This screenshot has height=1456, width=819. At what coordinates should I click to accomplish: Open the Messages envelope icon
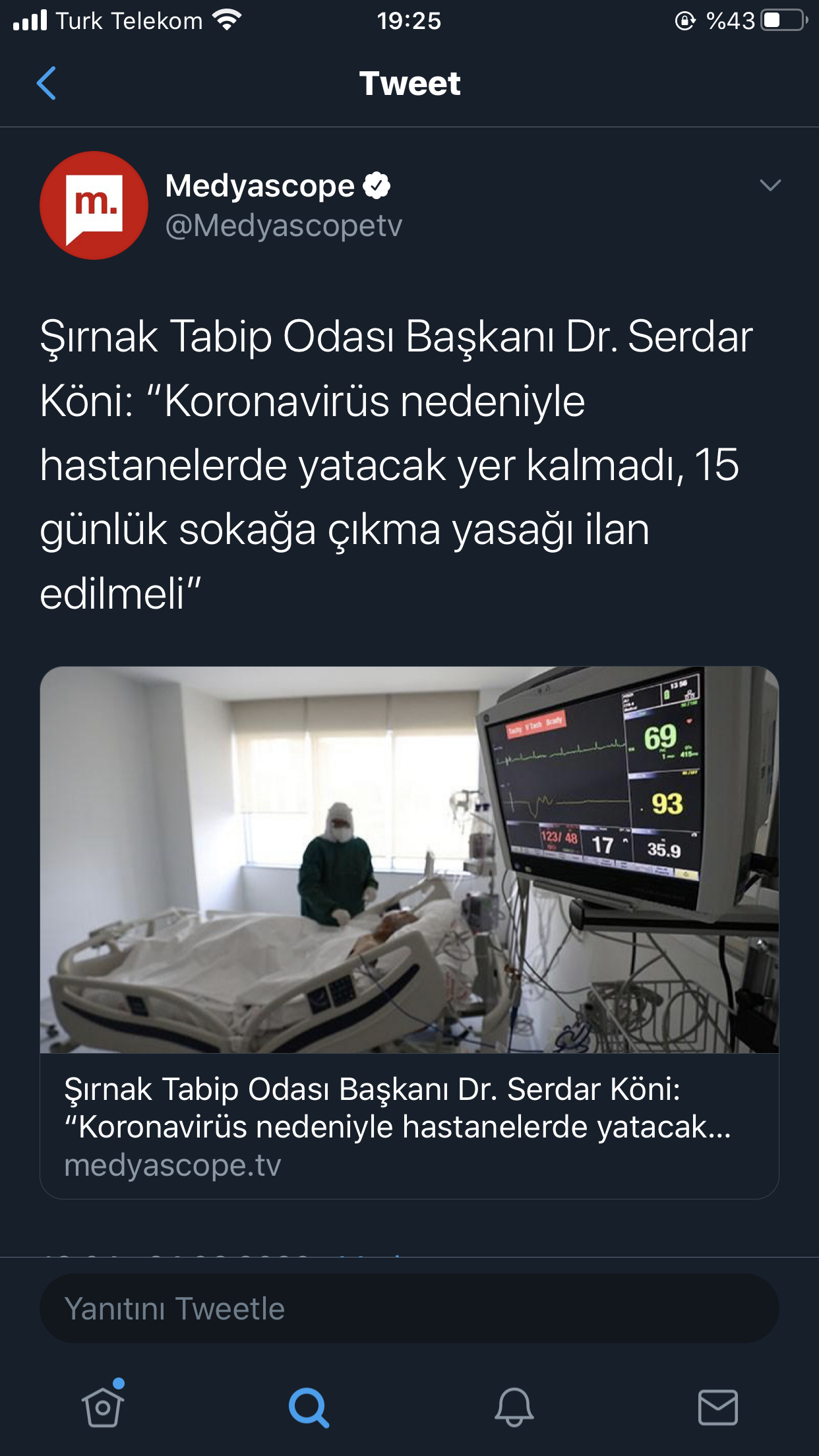pyautogui.click(x=718, y=1407)
